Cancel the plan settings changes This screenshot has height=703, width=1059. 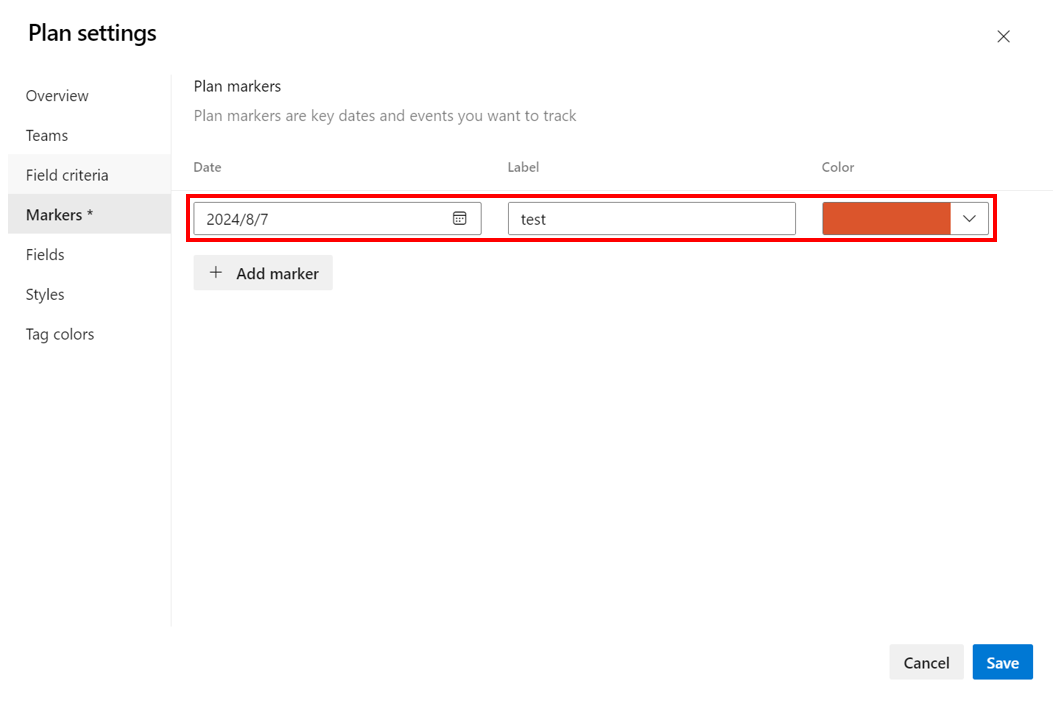click(x=926, y=662)
